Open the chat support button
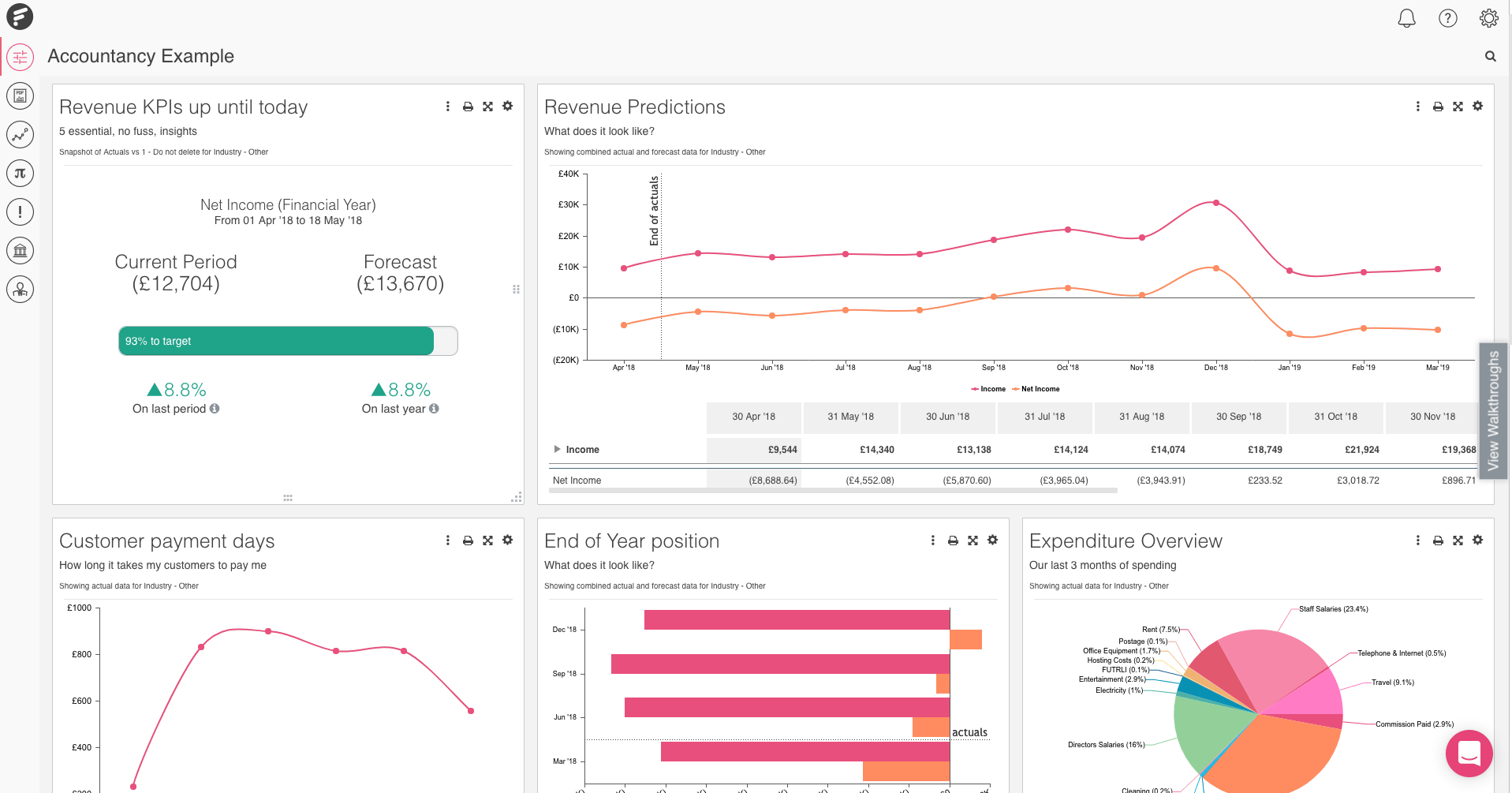The image size is (1512, 793). [x=1469, y=754]
